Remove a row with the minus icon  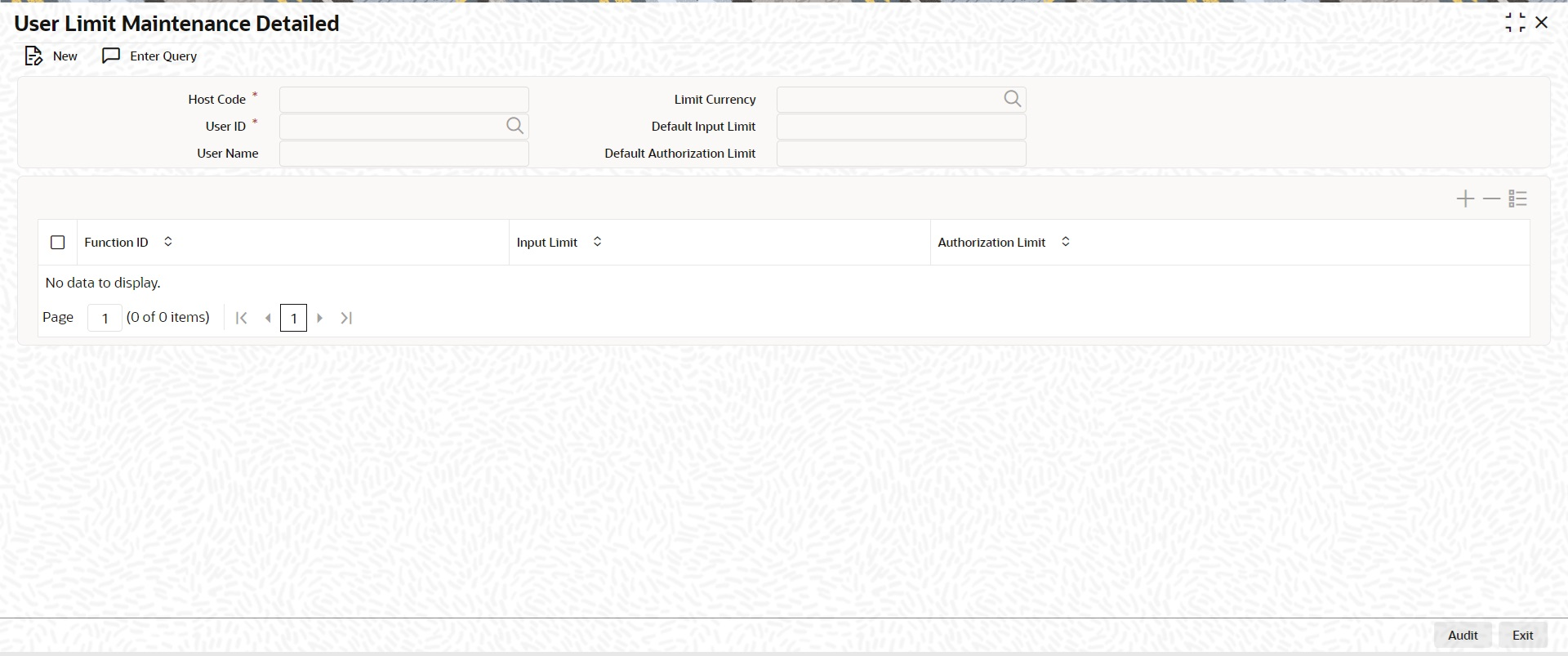(1491, 199)
